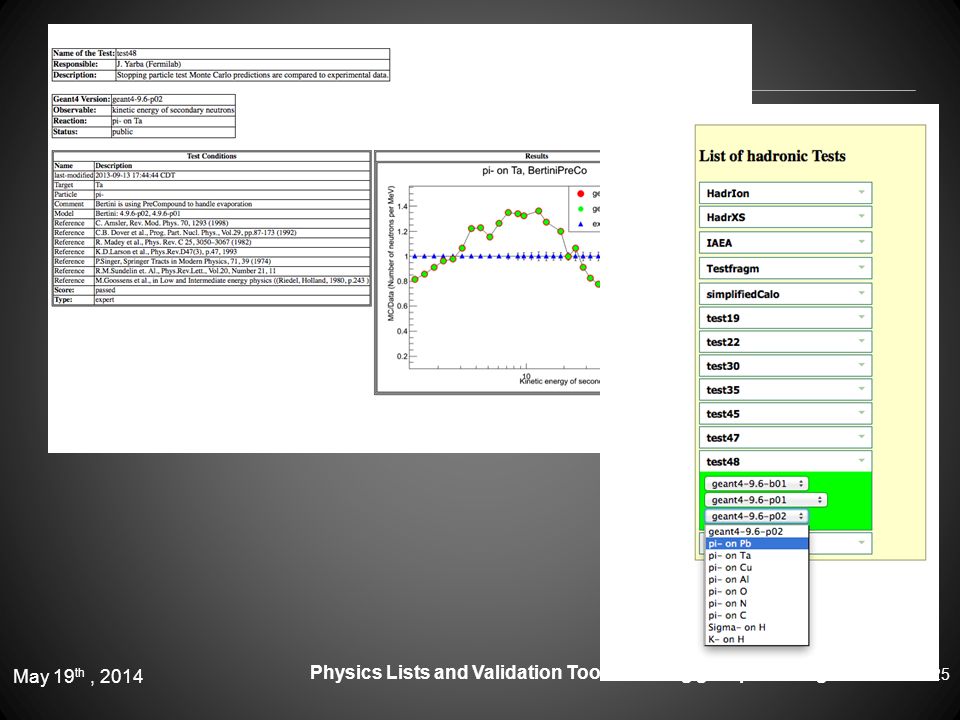Click the last-modified '2013-09-13' cell
Screen dimensions: 960x720
[x=231, y=175]
